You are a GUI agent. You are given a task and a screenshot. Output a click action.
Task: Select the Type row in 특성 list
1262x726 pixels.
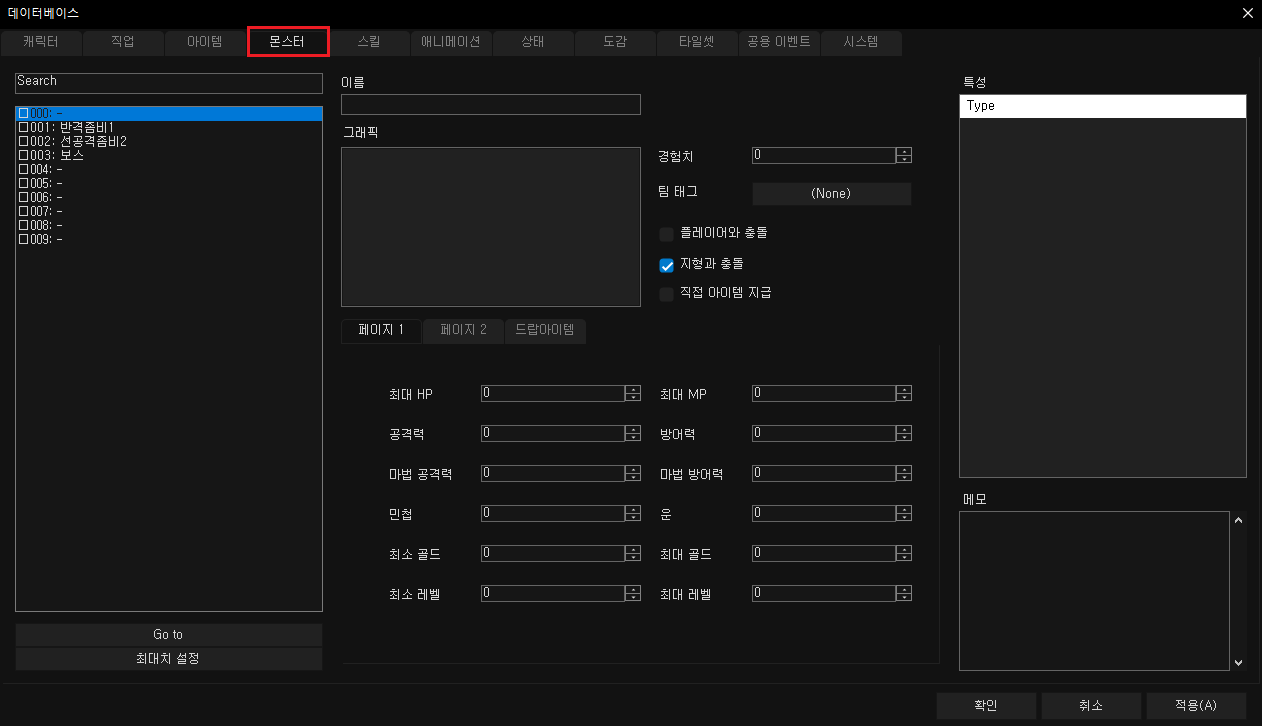pyautogui.click(x=1102, y=106)
